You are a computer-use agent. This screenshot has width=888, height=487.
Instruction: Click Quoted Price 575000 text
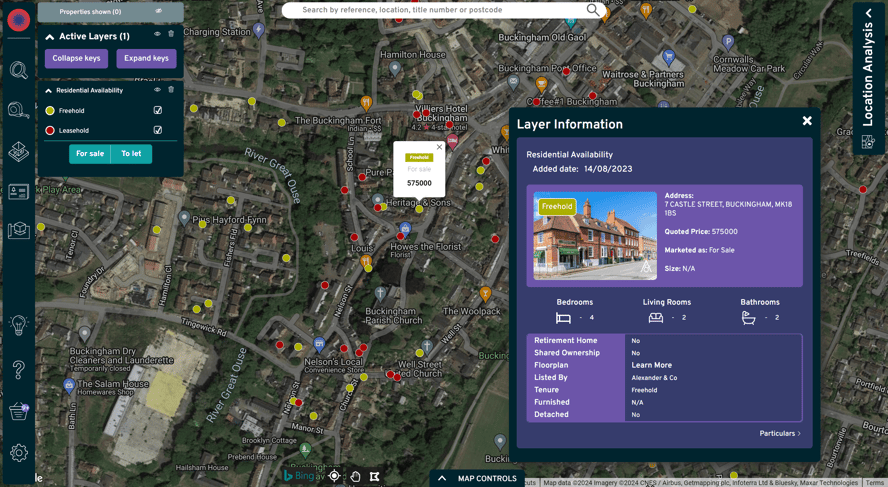[701, 232]
